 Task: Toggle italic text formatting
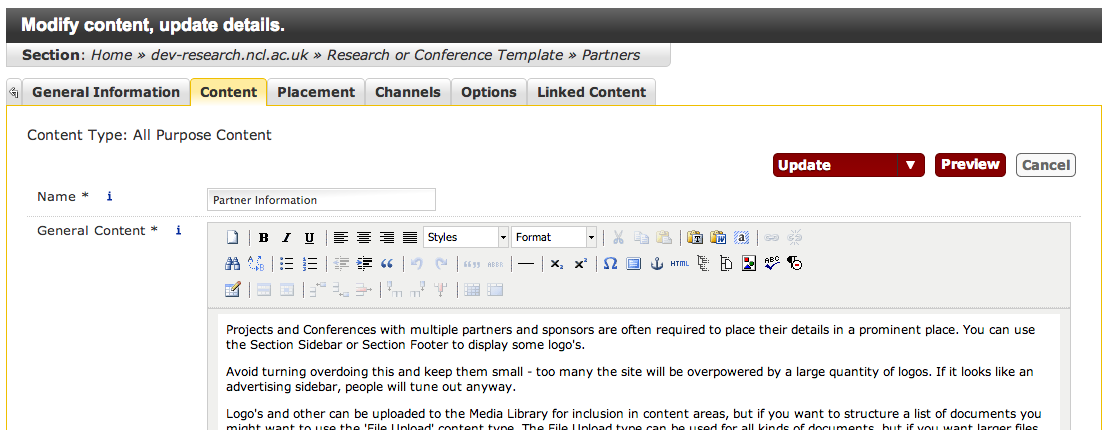tap(286, 238)
